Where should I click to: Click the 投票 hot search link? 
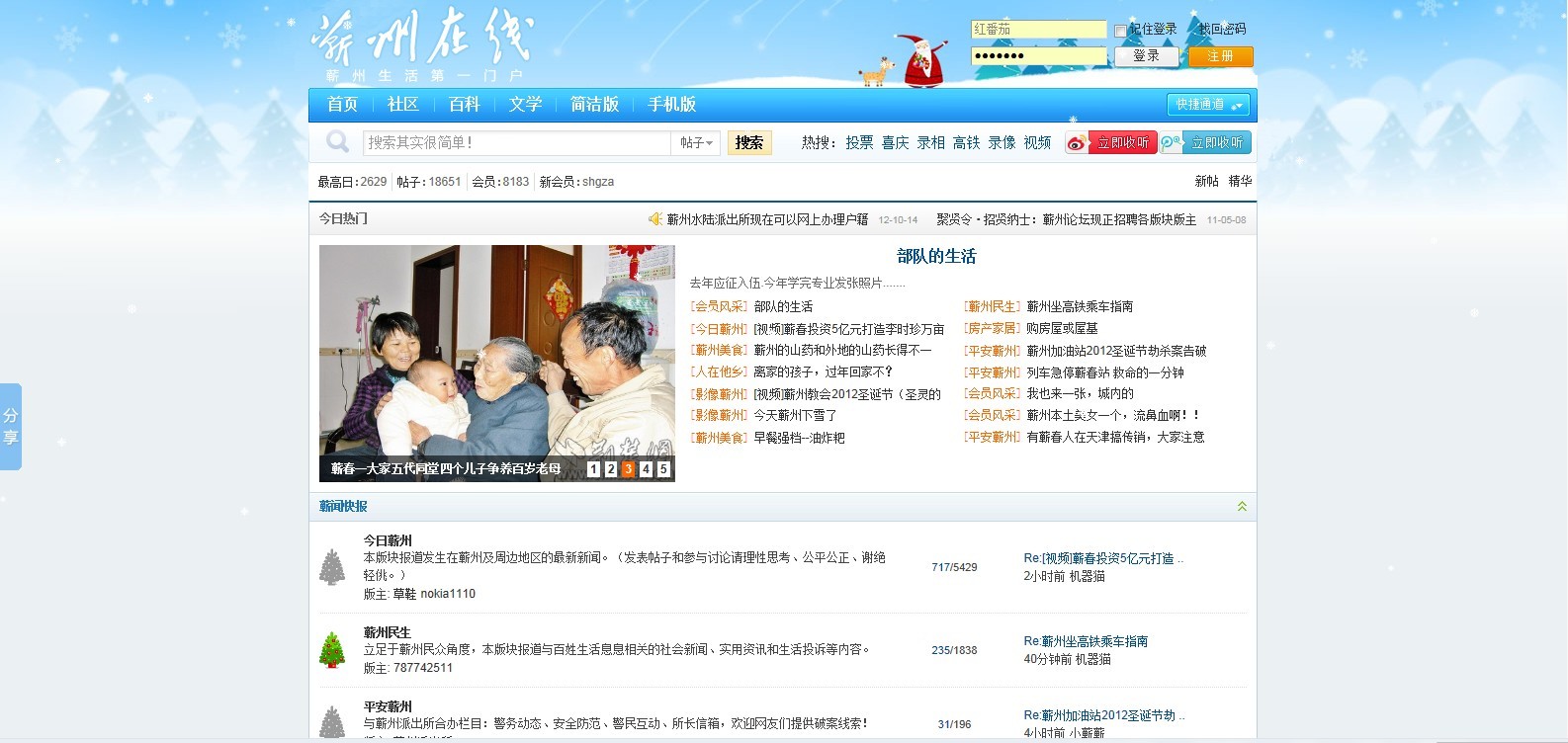tap(859, 143)
